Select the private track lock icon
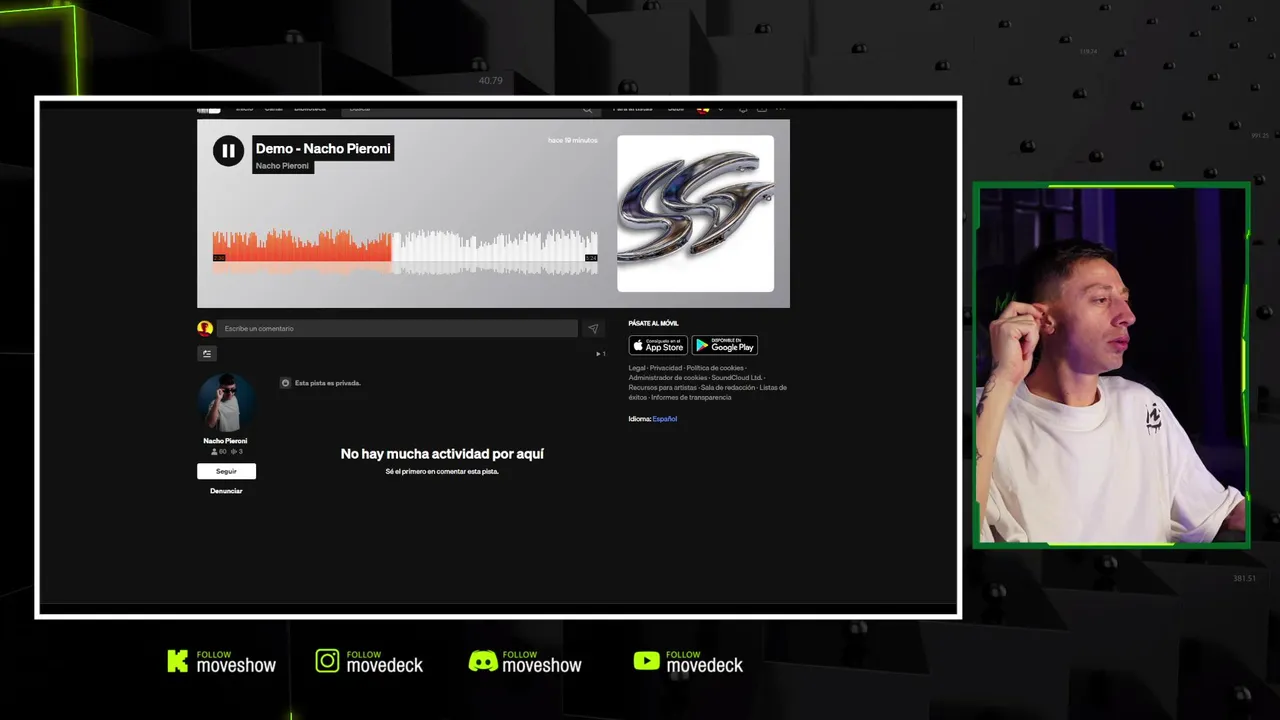 coord(285,383)
